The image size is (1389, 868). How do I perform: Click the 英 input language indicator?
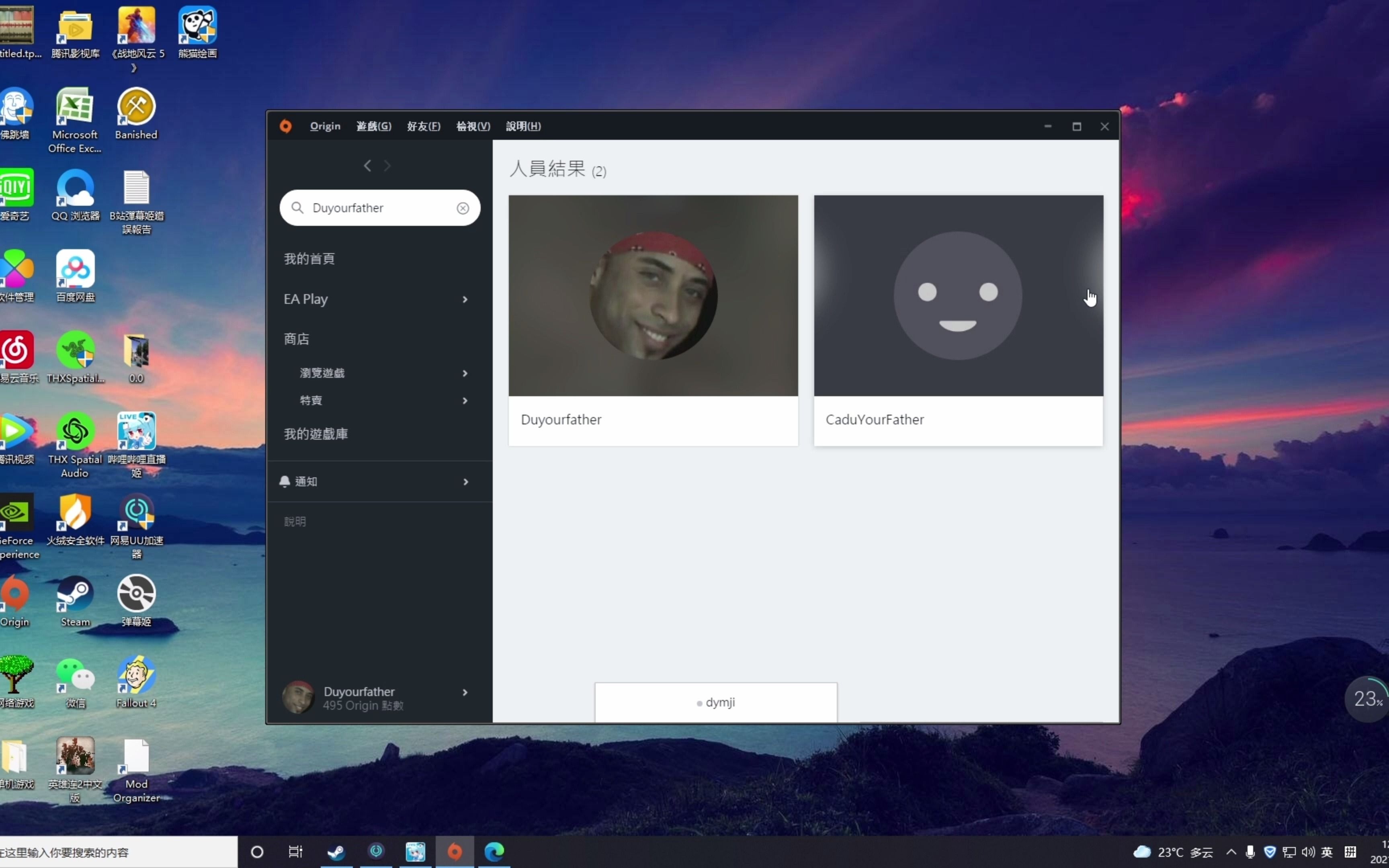(1327, 852)
